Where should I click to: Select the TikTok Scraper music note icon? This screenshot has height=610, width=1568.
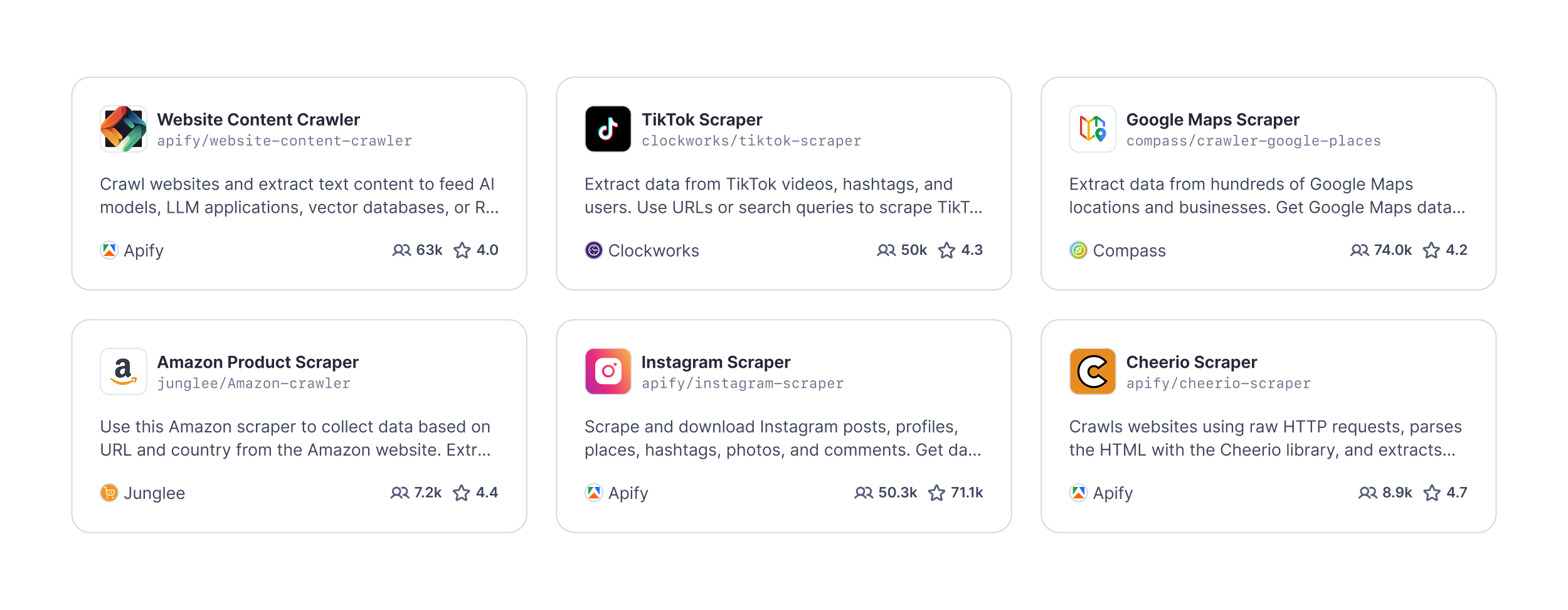point(607,128)
